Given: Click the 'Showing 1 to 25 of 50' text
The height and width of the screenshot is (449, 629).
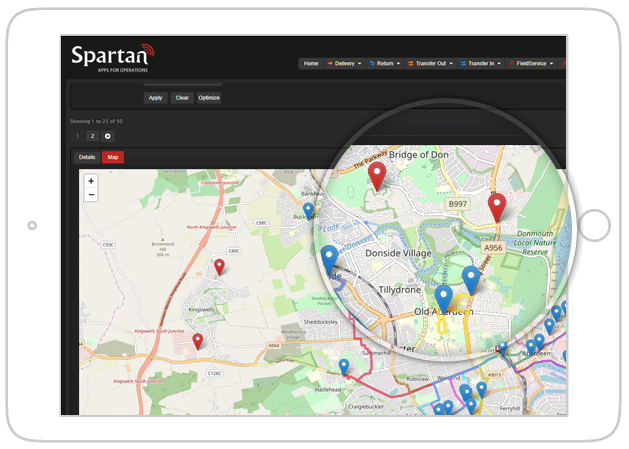Looking at the screenshot, I should click(x=96, y=121).
